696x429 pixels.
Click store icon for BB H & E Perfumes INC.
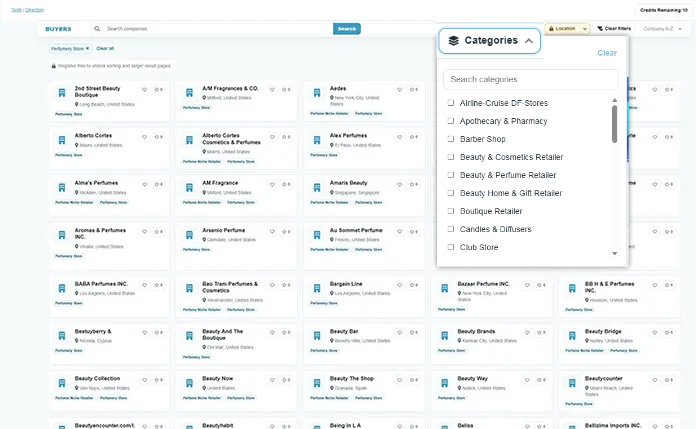[x=572, y=288]
